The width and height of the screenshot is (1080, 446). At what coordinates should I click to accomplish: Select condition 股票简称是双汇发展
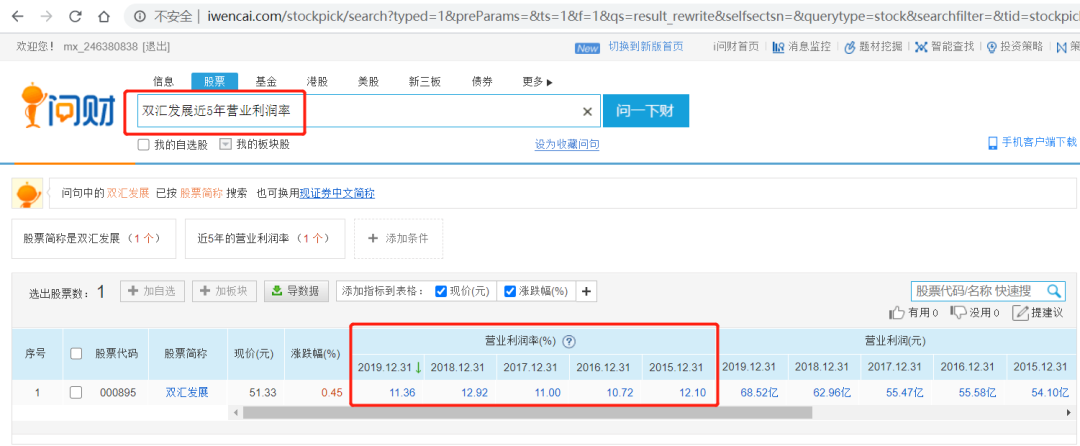(x=94, y=239)
